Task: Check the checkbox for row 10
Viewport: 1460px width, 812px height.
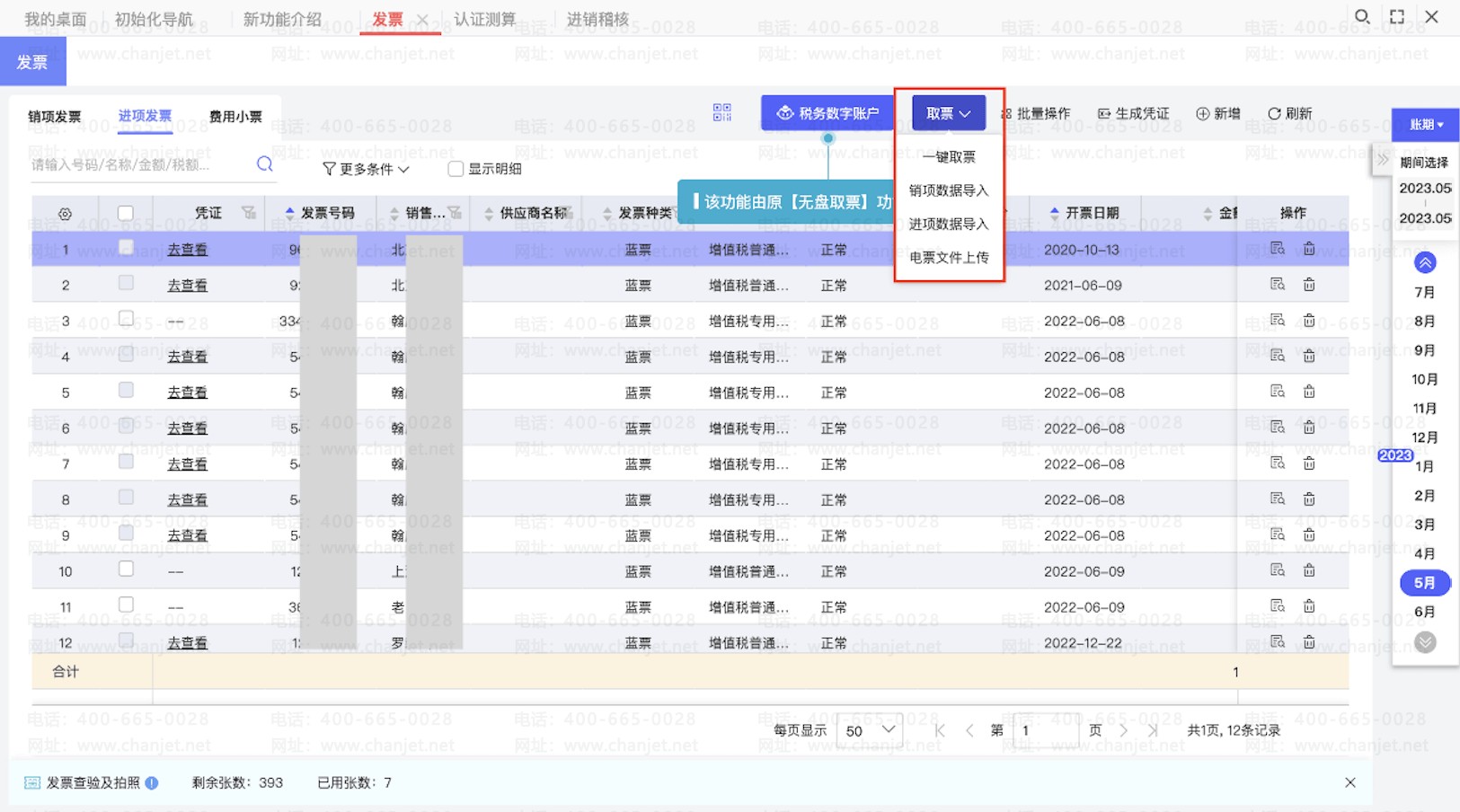Action: pos(126,569)
